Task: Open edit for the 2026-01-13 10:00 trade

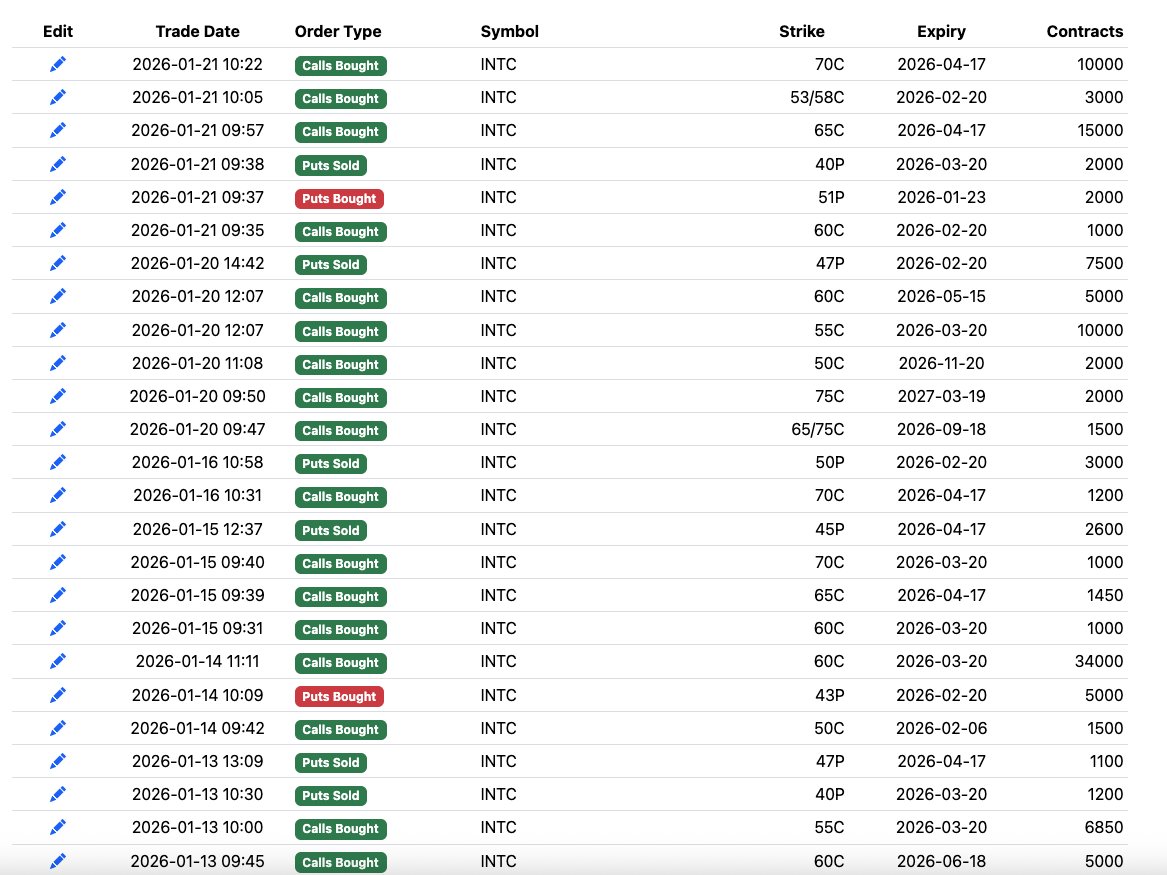Action: pos(57,827)
